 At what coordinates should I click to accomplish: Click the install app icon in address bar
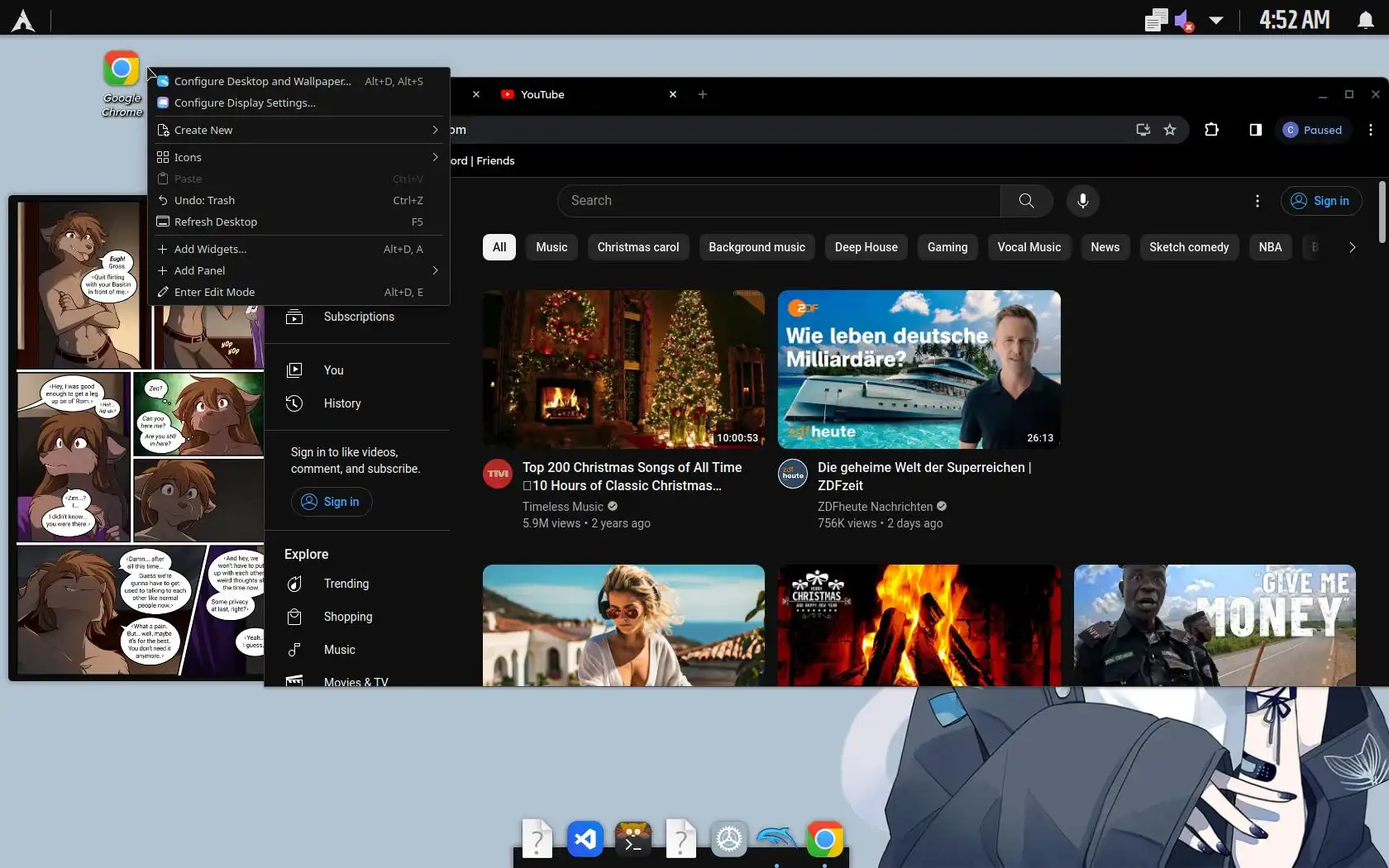click(1143, 130)
